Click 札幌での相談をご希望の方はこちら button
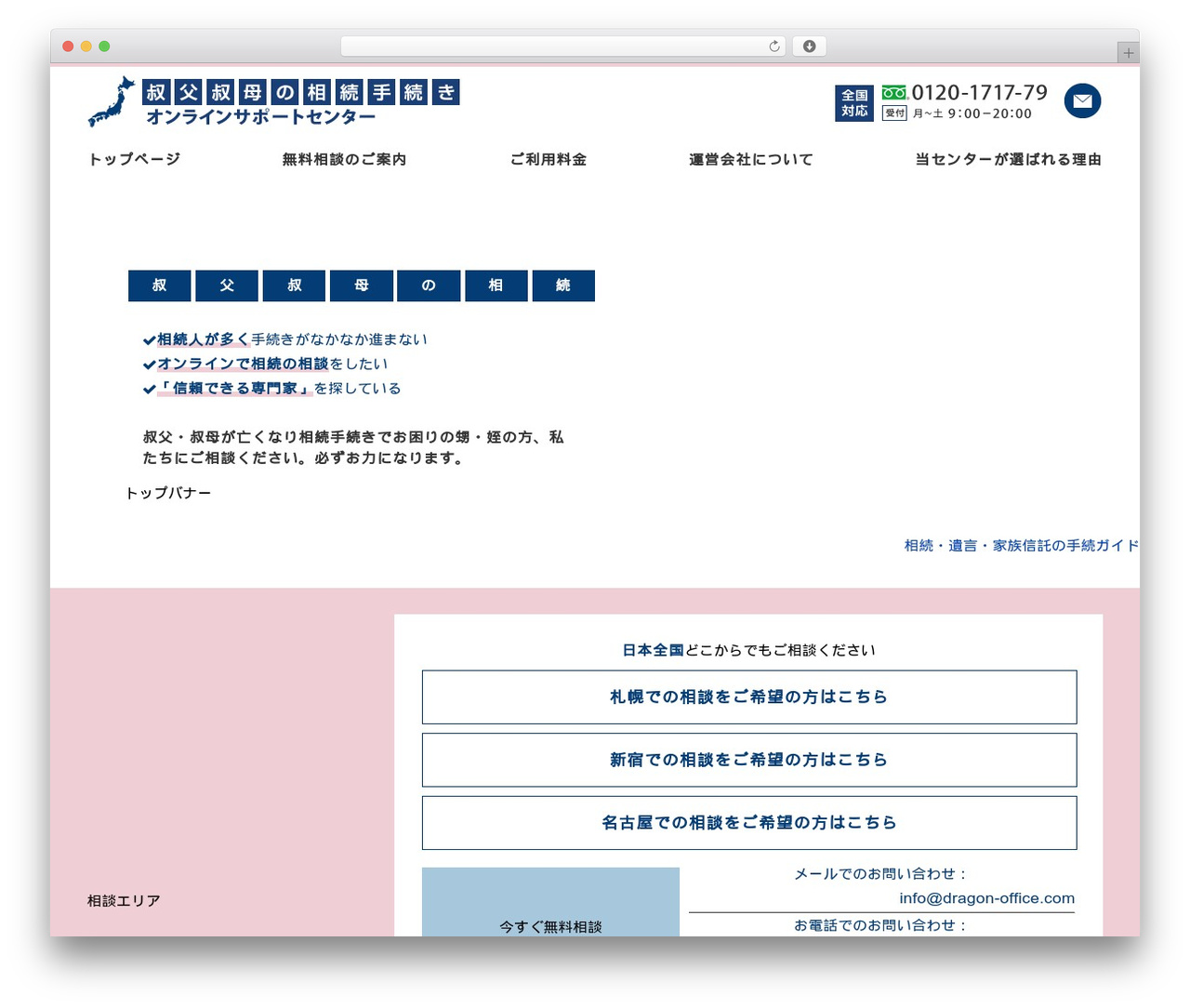1190x1008 pixels. click(x=749, y=697)
